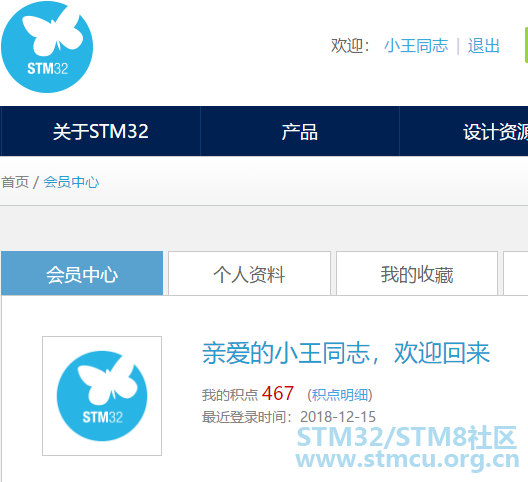Go to 首页 in breadcrumb
528x482 pixels.
pos(15,182)
